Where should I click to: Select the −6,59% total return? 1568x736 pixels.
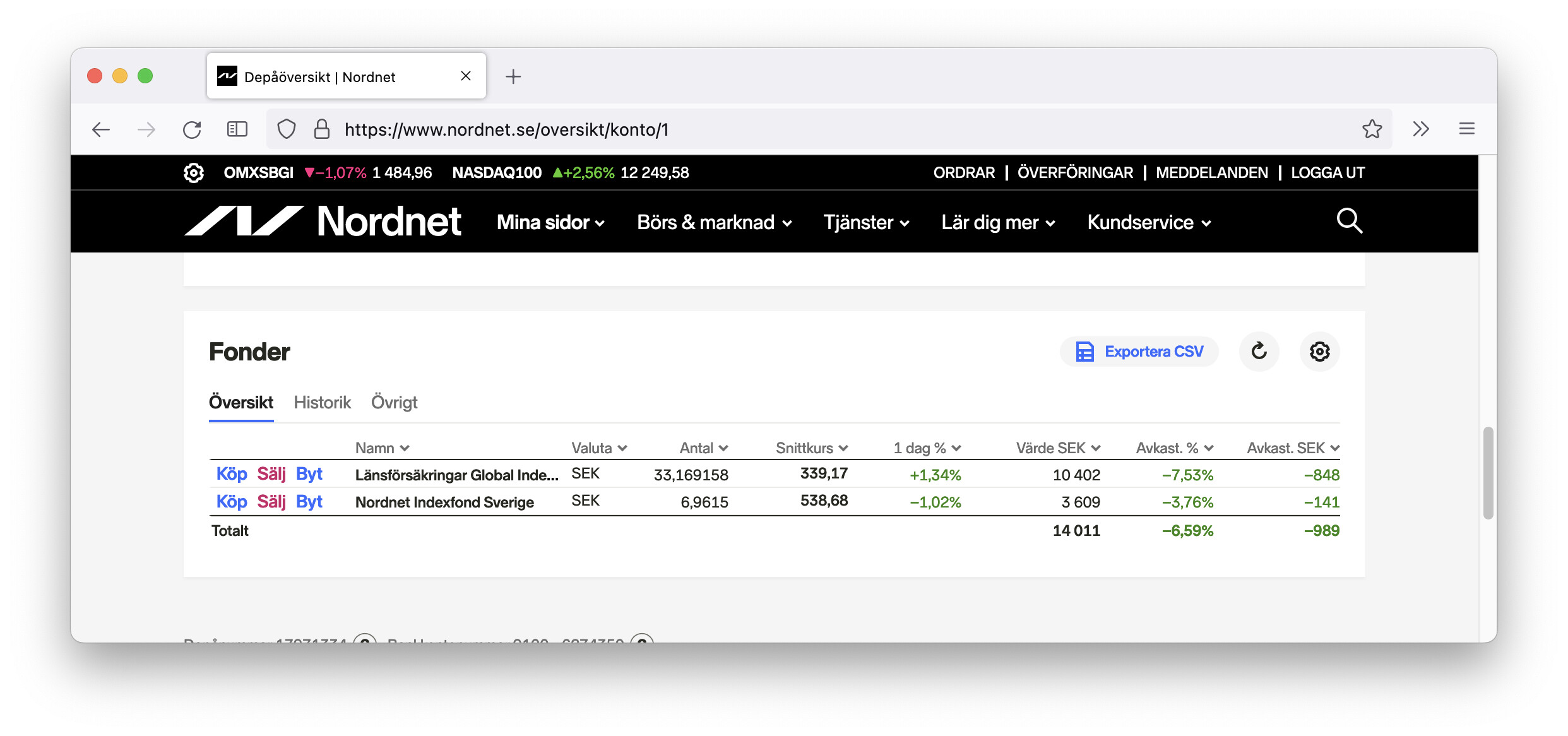pos(1187,530)
